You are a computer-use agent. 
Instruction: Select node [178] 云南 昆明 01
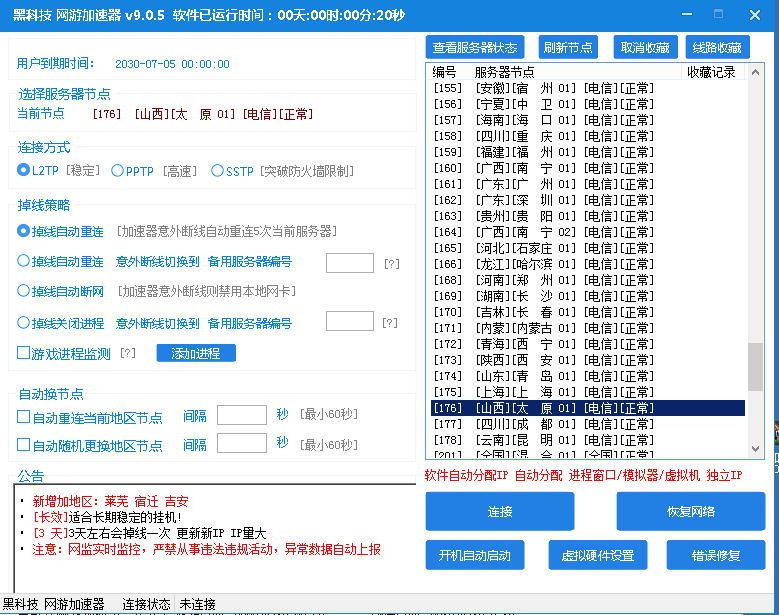[588, 440]
